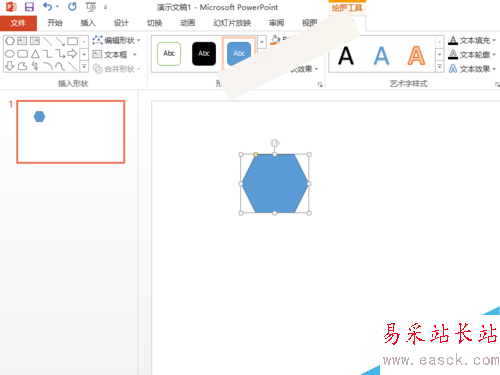Screen dimensions: 500x375
Task: Expand the WordArt styles gallery More button
Action: tap(440, 67)
